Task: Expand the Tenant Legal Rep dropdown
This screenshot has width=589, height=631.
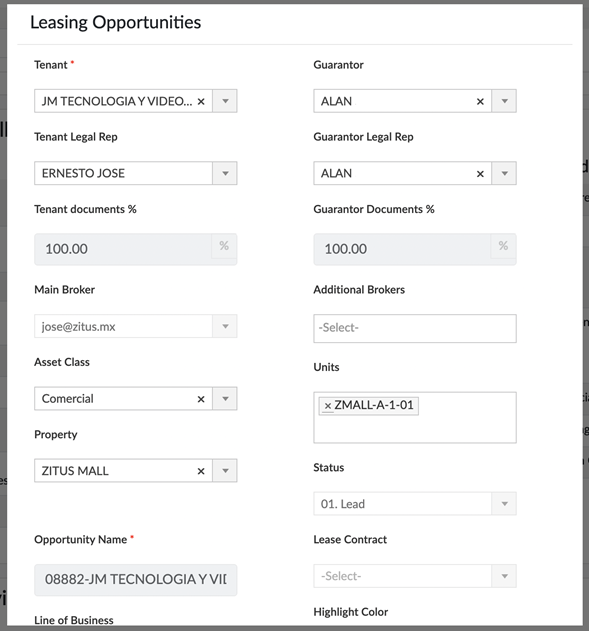Action: (x=225, y=173)
